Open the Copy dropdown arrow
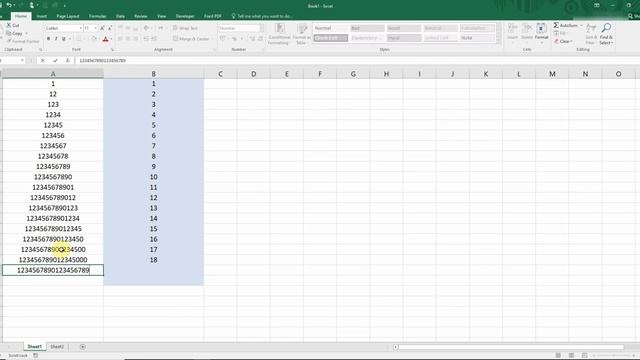The image size is (640, 360). coord(27,33)
